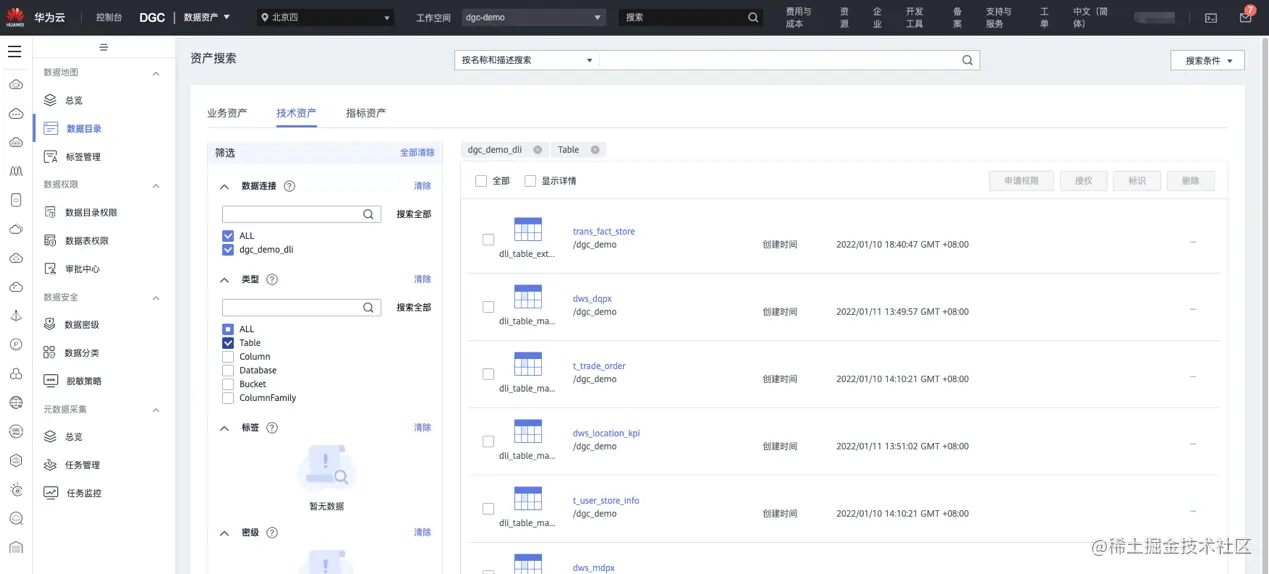Click the asset search text input

coord(780,60)
